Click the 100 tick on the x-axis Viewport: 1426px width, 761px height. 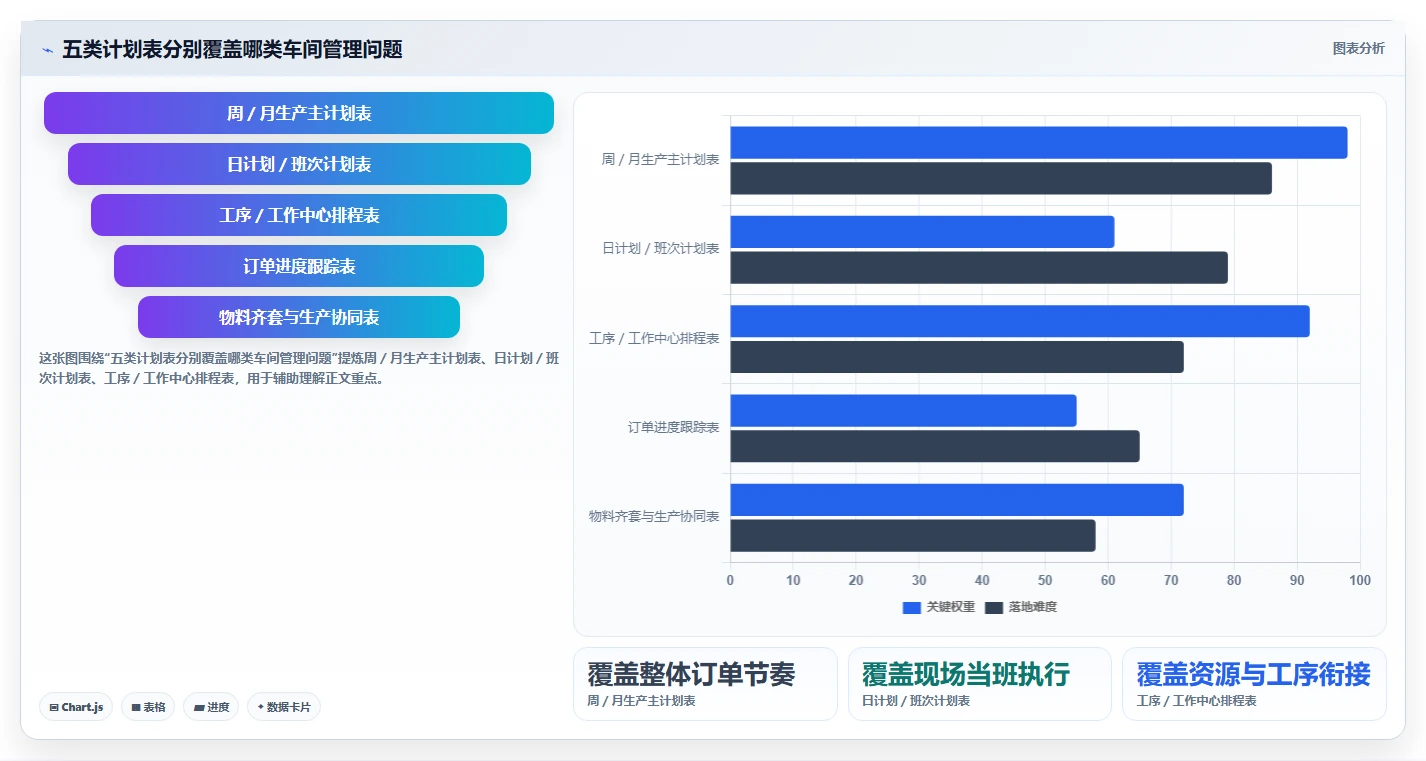(x=1360, y=580)
